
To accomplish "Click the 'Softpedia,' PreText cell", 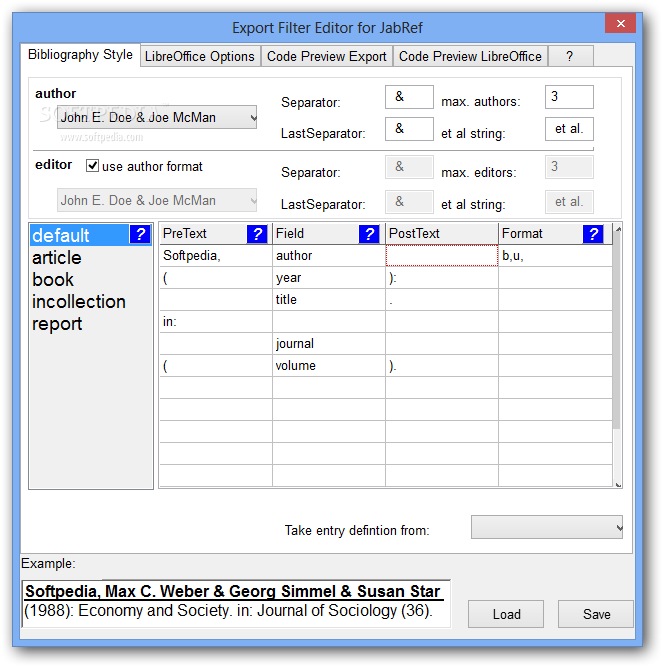I will 216,256.
